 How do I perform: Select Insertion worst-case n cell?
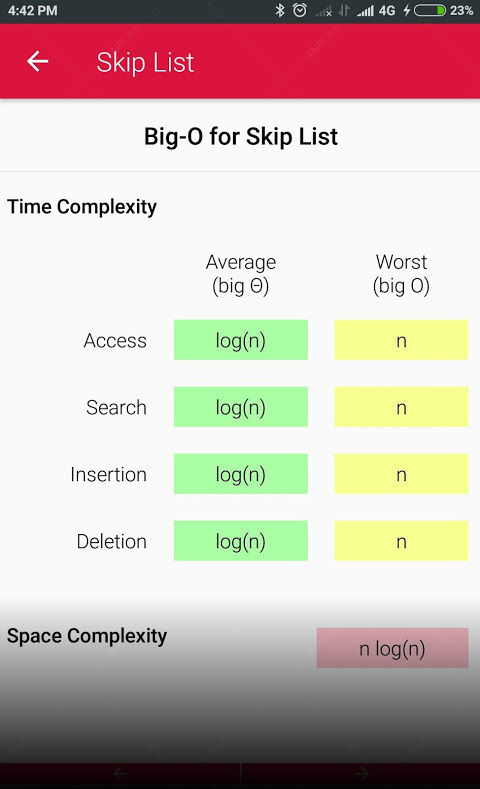coord(401,474)
